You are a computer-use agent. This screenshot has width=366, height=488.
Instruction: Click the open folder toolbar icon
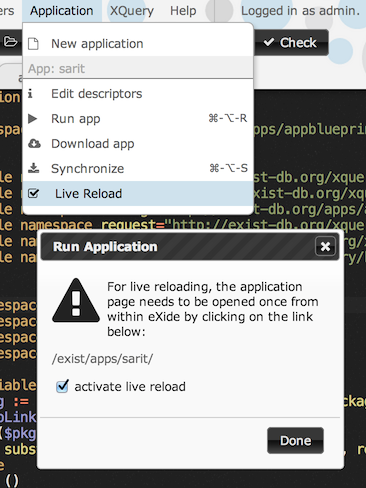click(x=10, y=42)
